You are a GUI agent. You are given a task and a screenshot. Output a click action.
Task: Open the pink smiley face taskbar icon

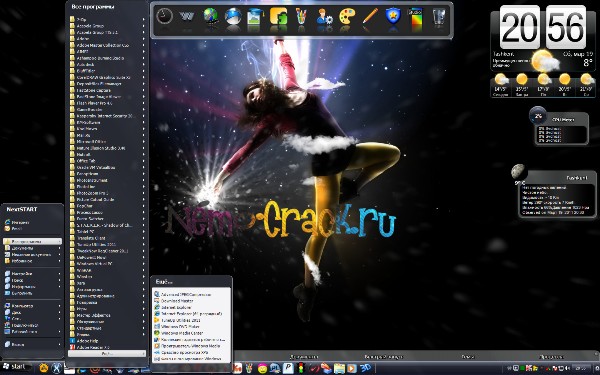click(262, 368)
